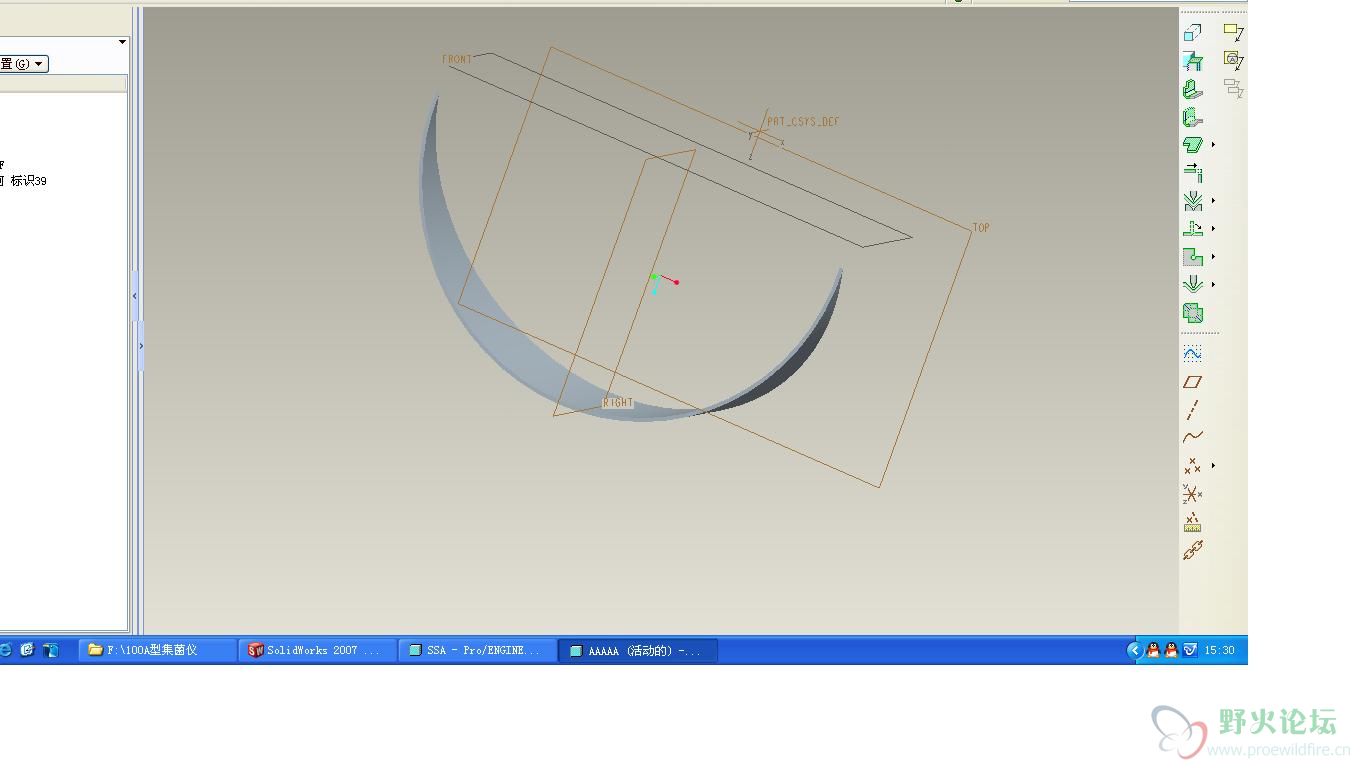This screenshot has width=1360, height=768.
Task: Click the edge bend tool icon
Action: pos(1192,229)
